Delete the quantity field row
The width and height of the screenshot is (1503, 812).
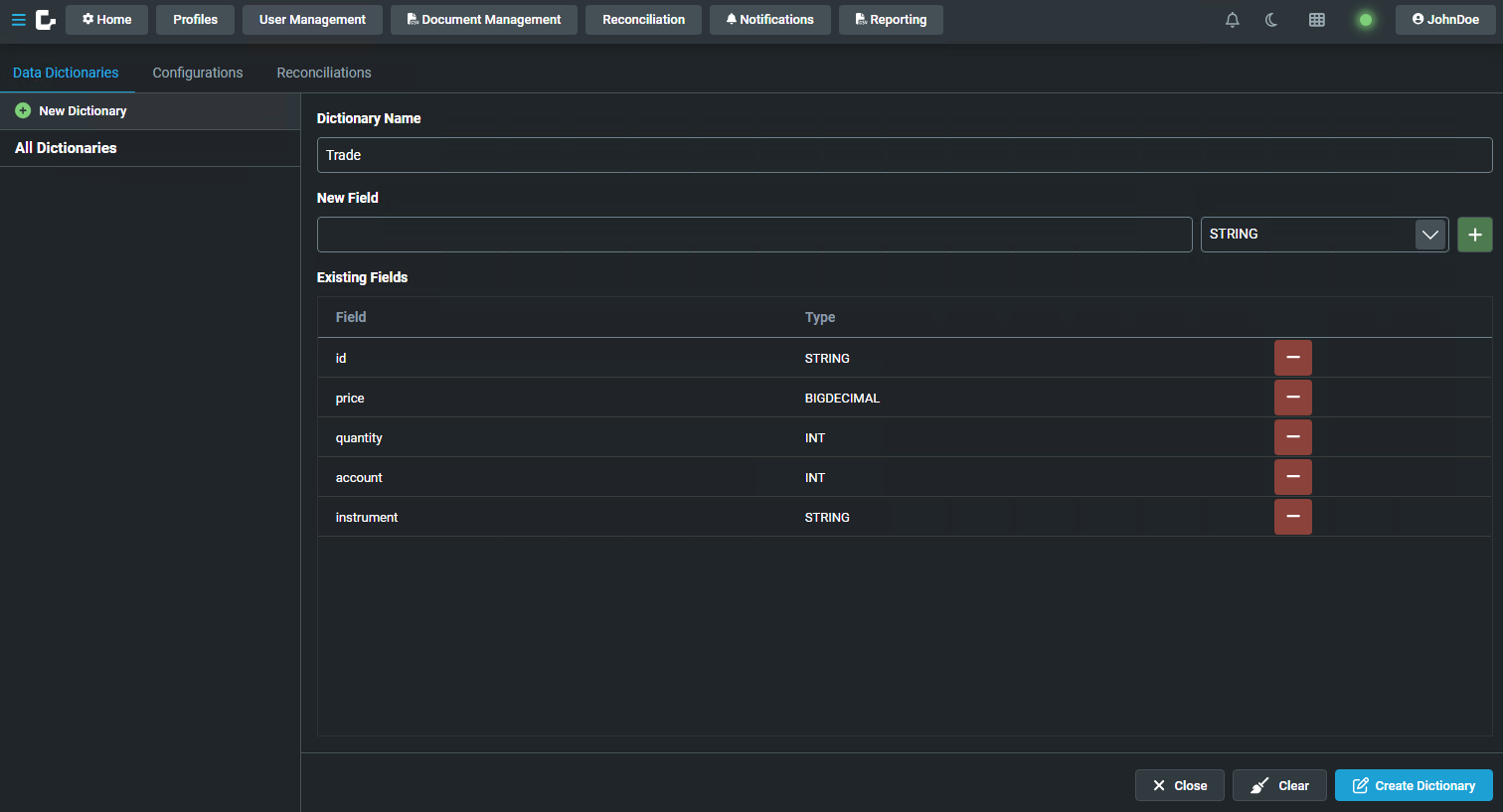(x=1292, y=437)
